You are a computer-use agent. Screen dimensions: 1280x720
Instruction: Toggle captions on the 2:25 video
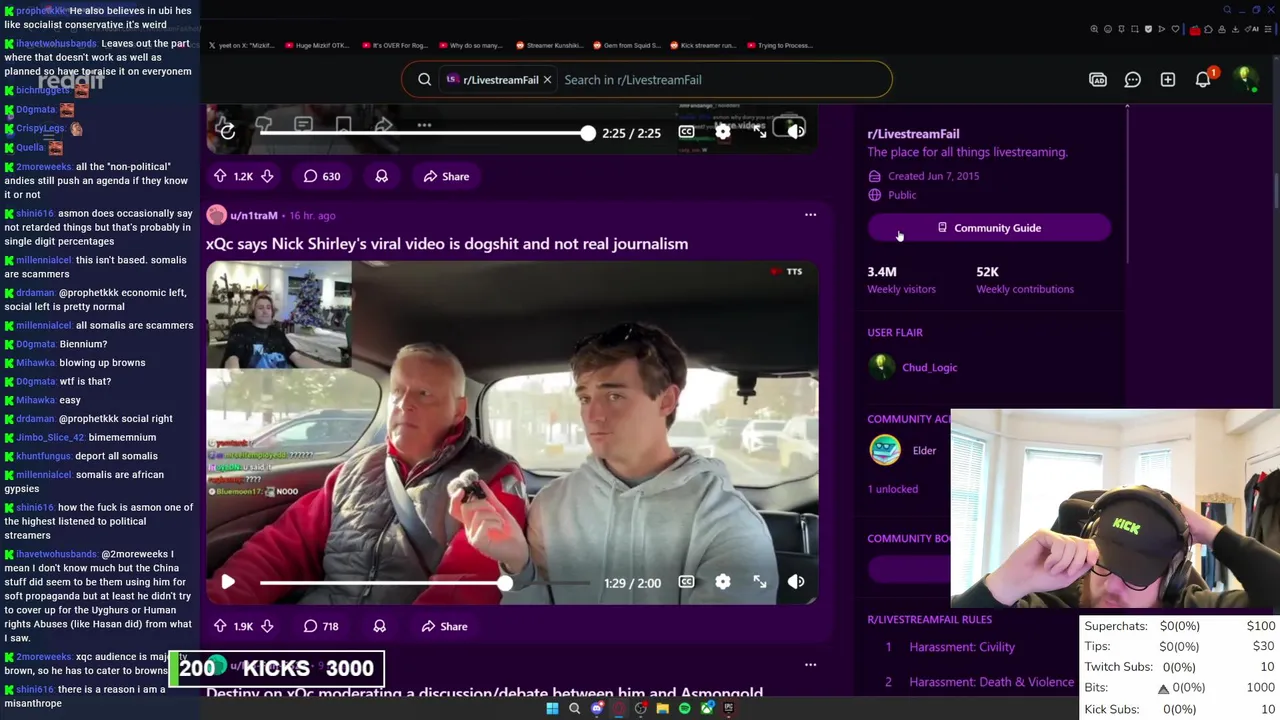coord(686,132)
